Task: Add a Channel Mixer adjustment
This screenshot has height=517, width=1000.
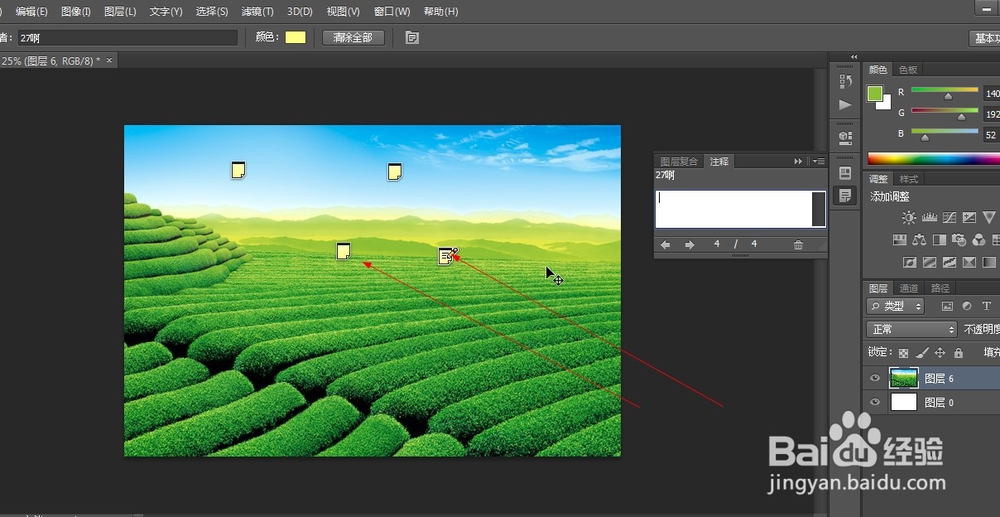Action: tap(978, 240)
